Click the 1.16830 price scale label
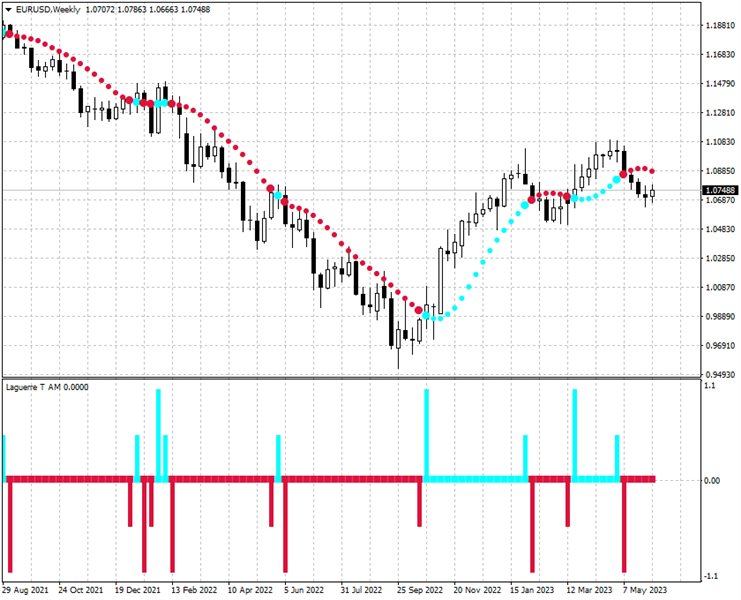Image resolution: width=741 pixels, height=600 pixels. pyautogui.click(x=720, y=55)
